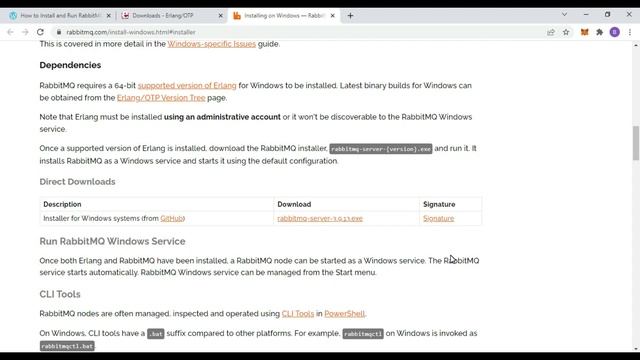
Task: Select the Installing on Windows tab
Action: [x=284, y=16]
